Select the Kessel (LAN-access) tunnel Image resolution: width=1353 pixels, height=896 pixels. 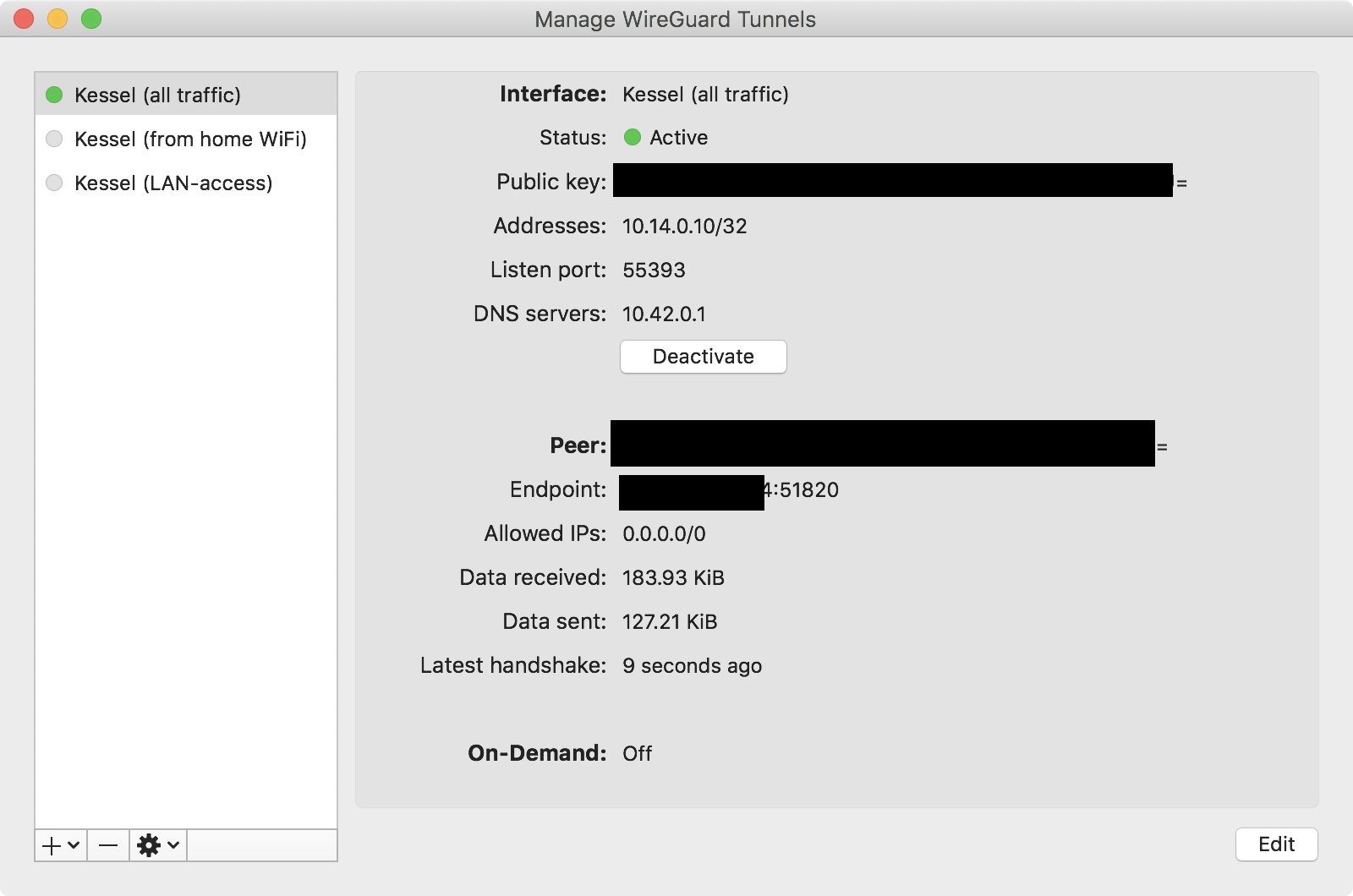click(x=186, y=183)
